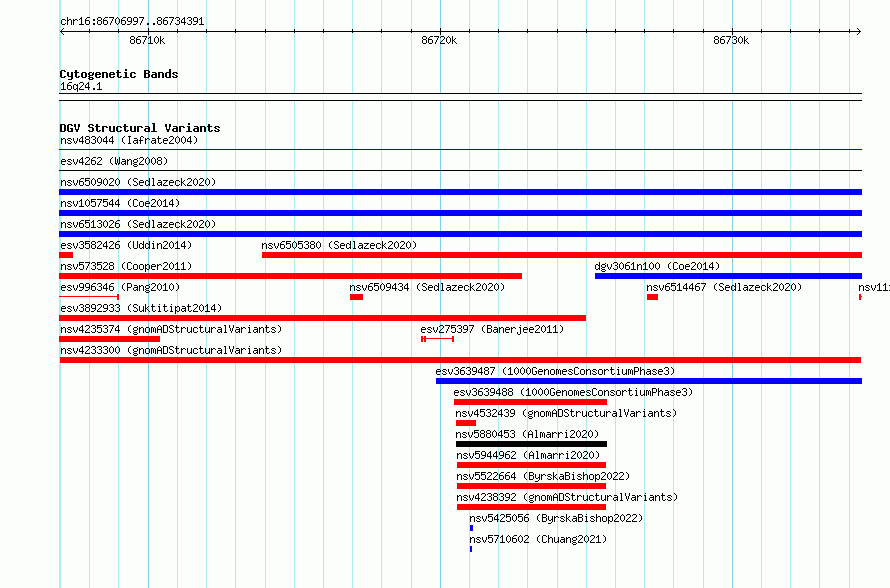Click the nsv6509020 (Sedlazeck2020) text label
Viewport: 890px width, 588px height.
pyautogui.click(x=138, y=182)
